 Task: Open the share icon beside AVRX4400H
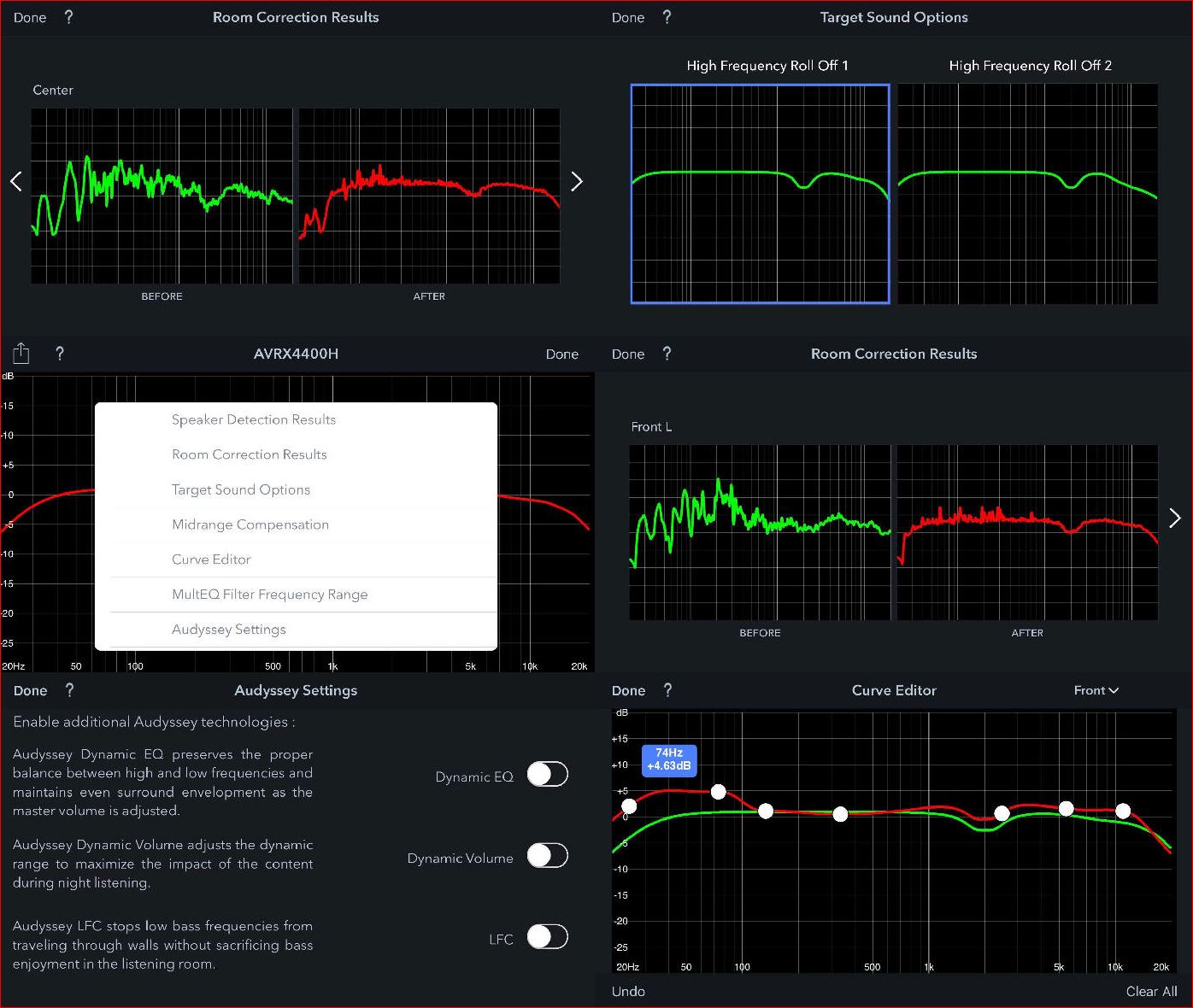tap(21, 354)
